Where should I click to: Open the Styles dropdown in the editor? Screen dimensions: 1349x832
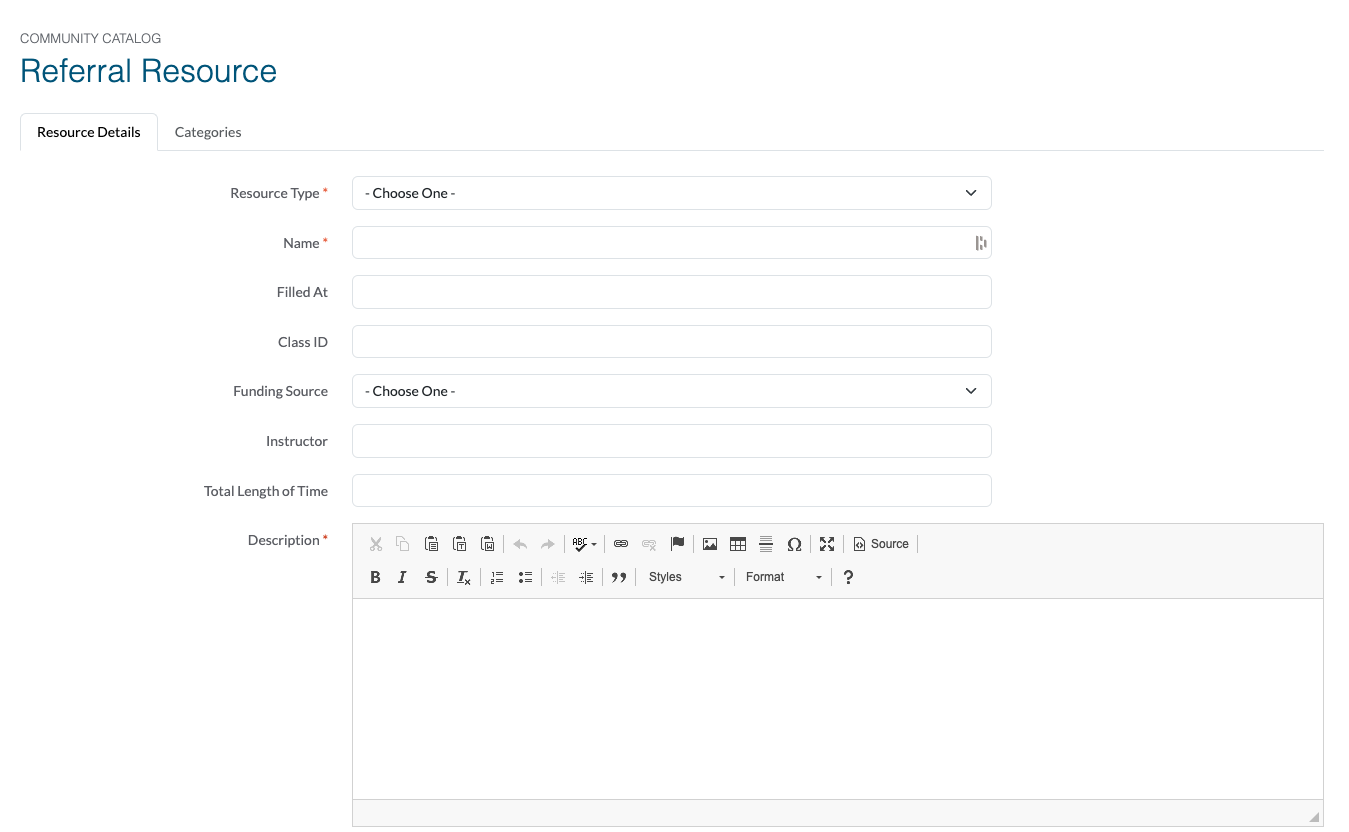686,577
